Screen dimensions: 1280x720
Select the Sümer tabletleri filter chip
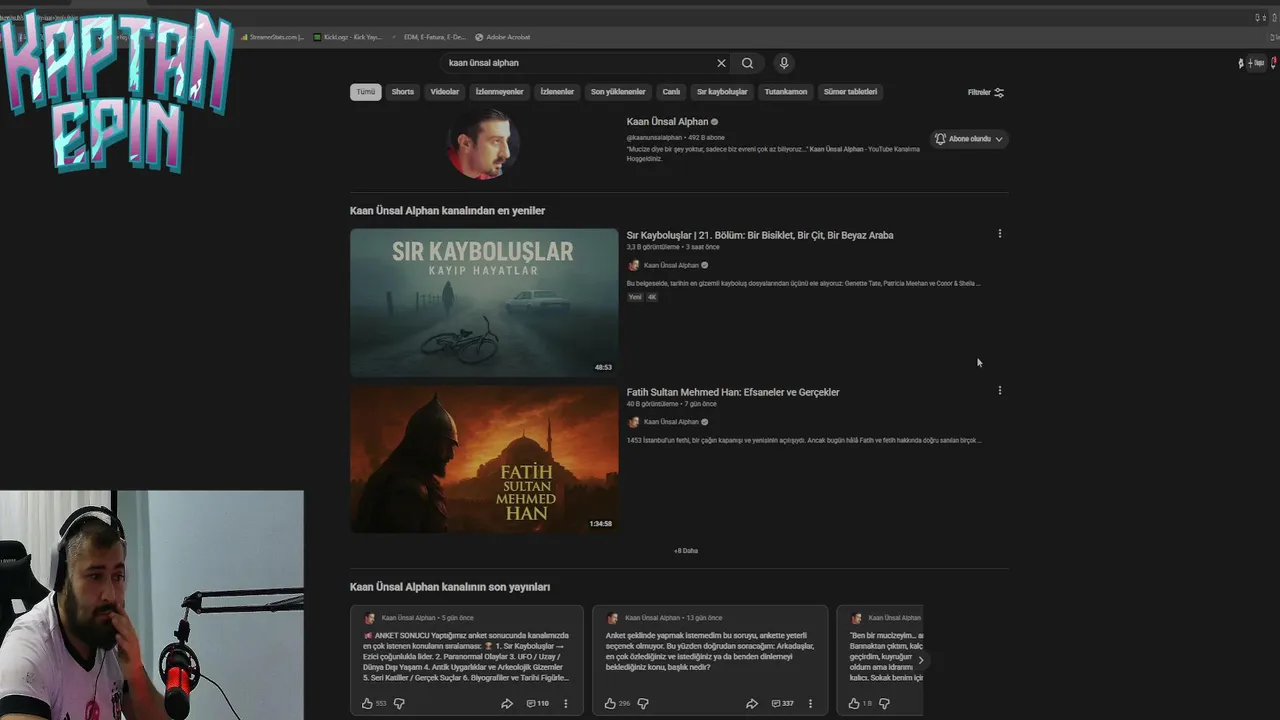pos(850,92)
